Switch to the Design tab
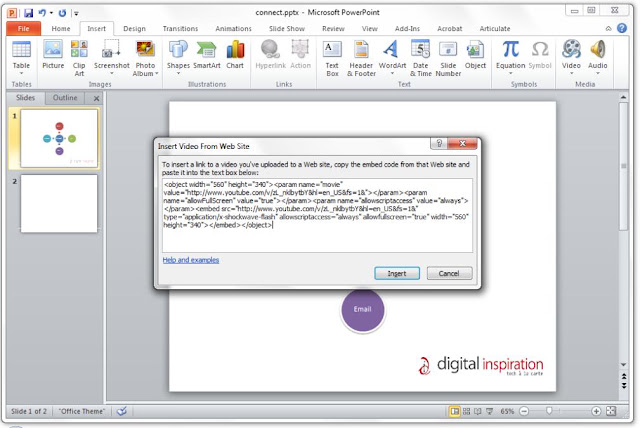Viewport: 640px width, 428px height. pos(134,29)
